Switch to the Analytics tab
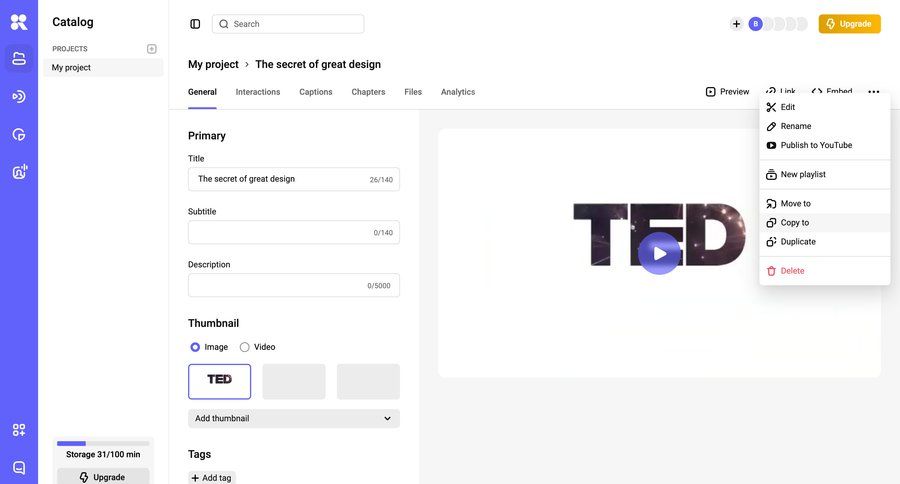Image resolution: width=900 pixels, height=484 pixels. (458, 92)
